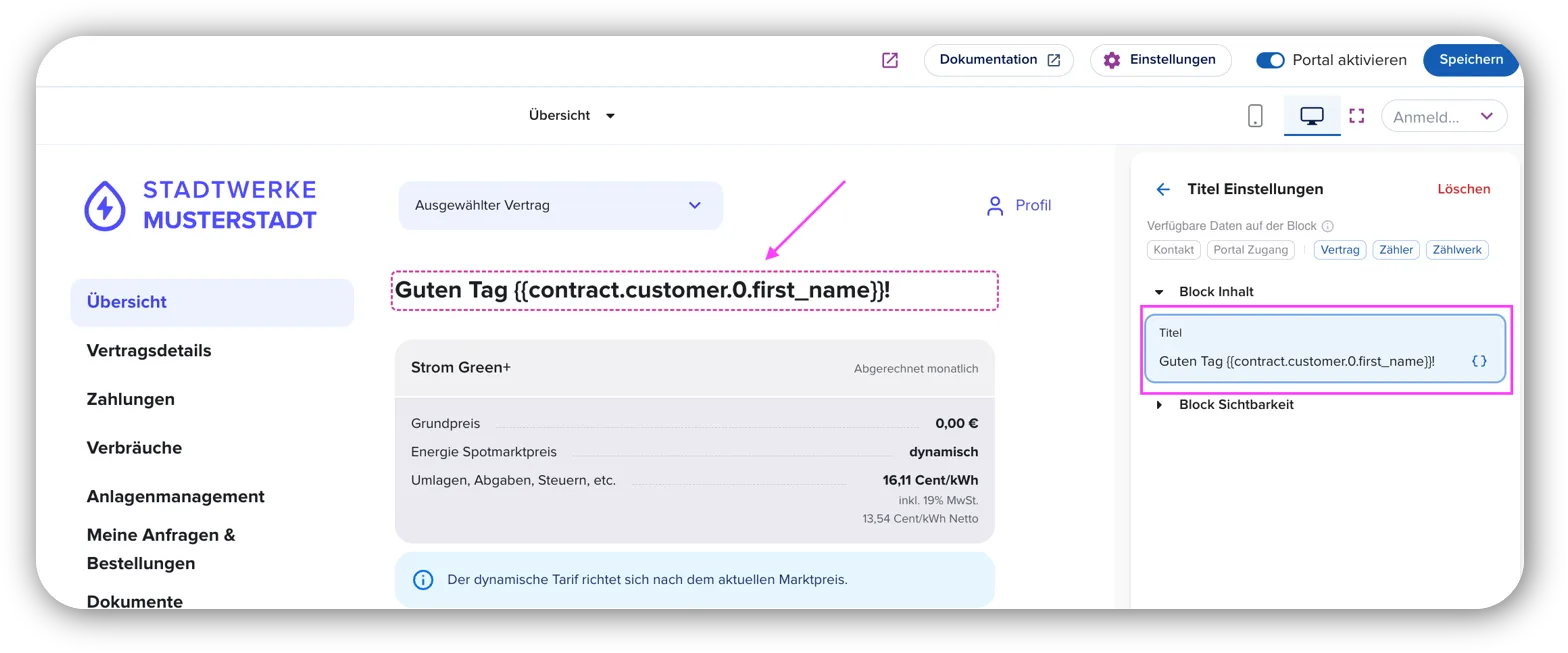Screen dimensions: 1568x653
Task: Click the Energie Spotmarktpreis row label
Action: (484, 452)
